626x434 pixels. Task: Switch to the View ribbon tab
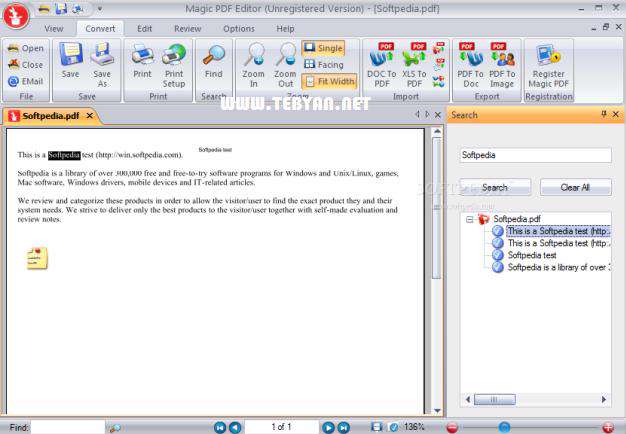tap(53, 29)
